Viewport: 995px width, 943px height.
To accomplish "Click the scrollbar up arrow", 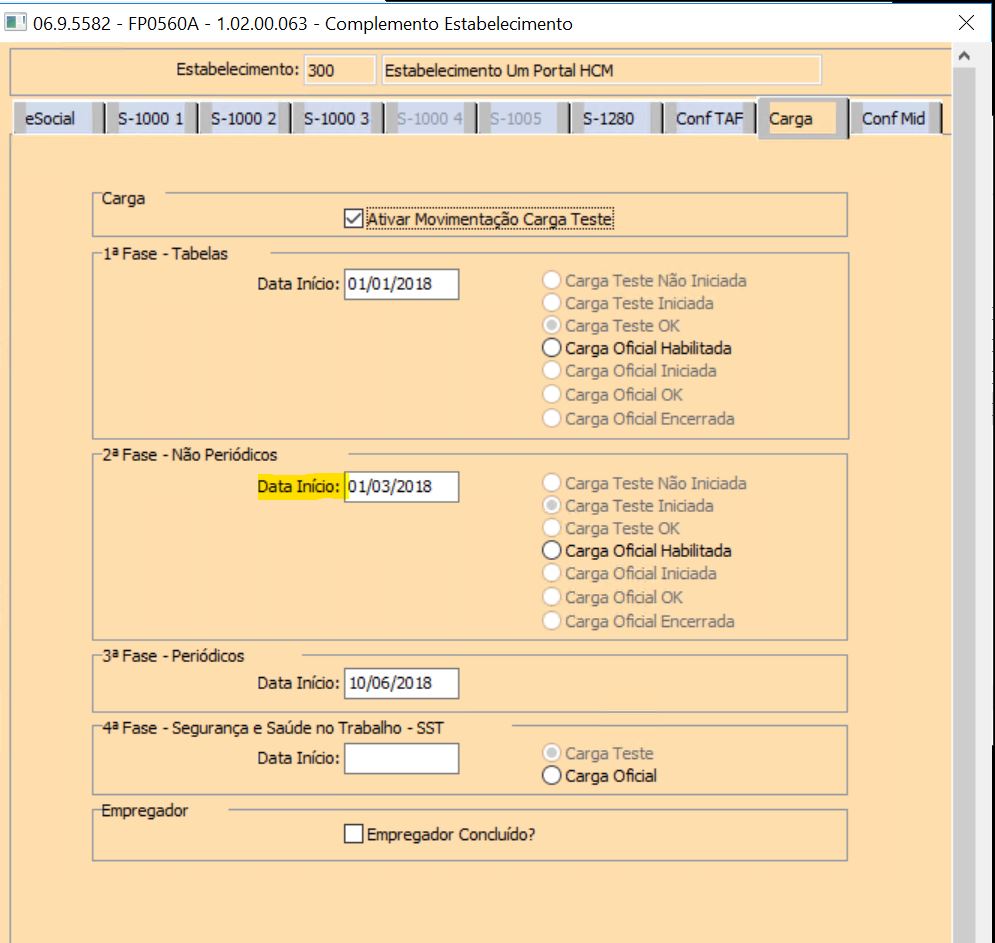I will (x=965, y=55).
